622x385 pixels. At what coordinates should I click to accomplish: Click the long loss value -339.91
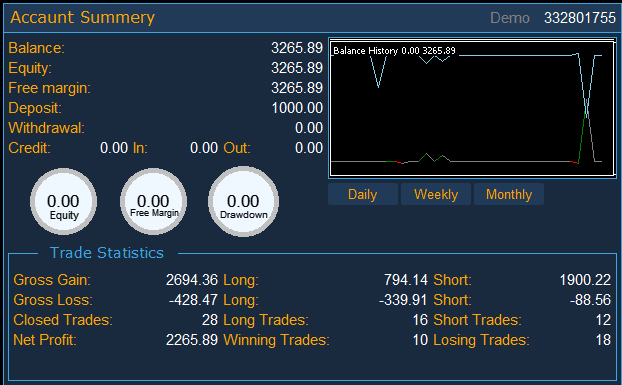point(403,300)
